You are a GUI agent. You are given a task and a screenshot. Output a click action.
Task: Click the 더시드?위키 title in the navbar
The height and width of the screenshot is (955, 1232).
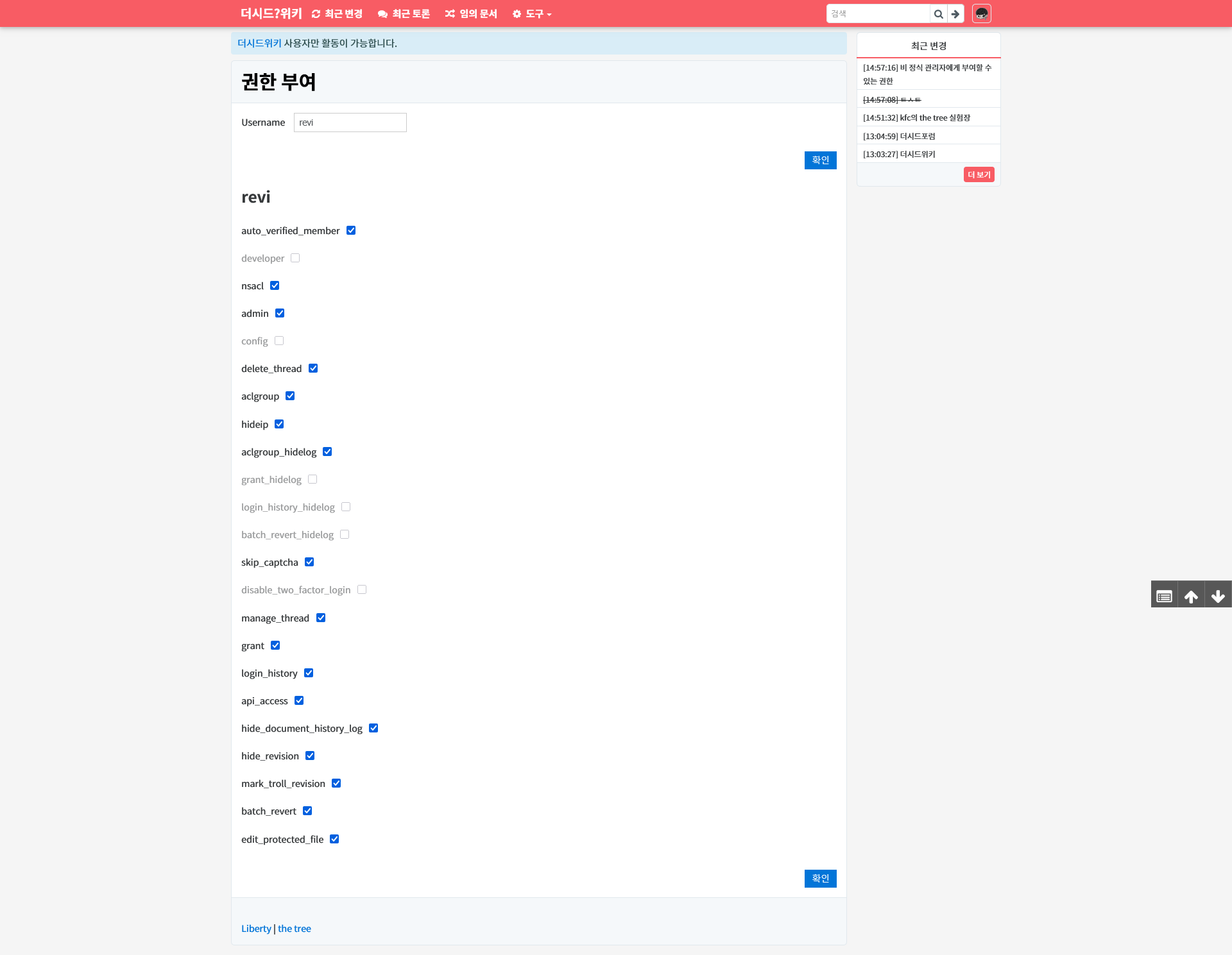271,13
